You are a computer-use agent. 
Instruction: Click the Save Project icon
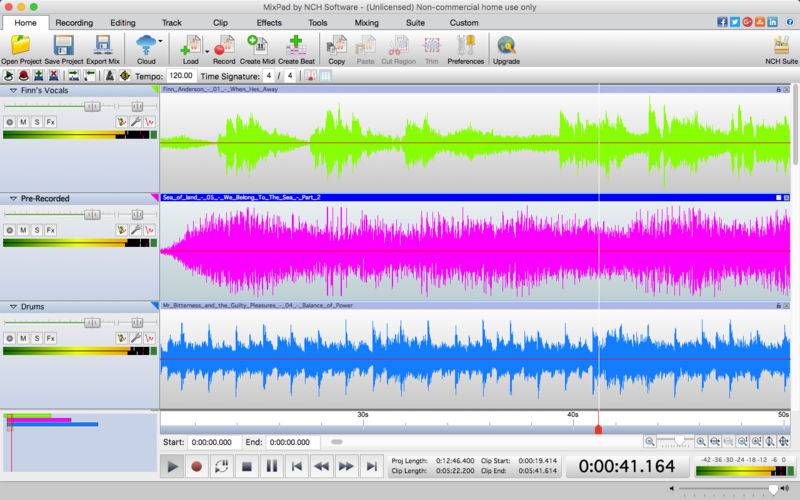click(64, 46)
